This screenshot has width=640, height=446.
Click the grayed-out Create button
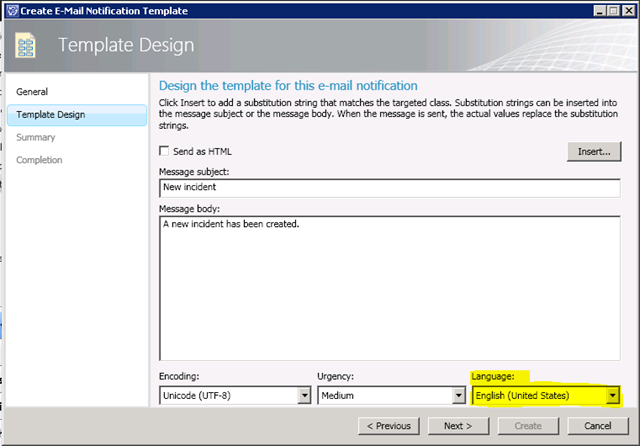[x=526, y=426]
